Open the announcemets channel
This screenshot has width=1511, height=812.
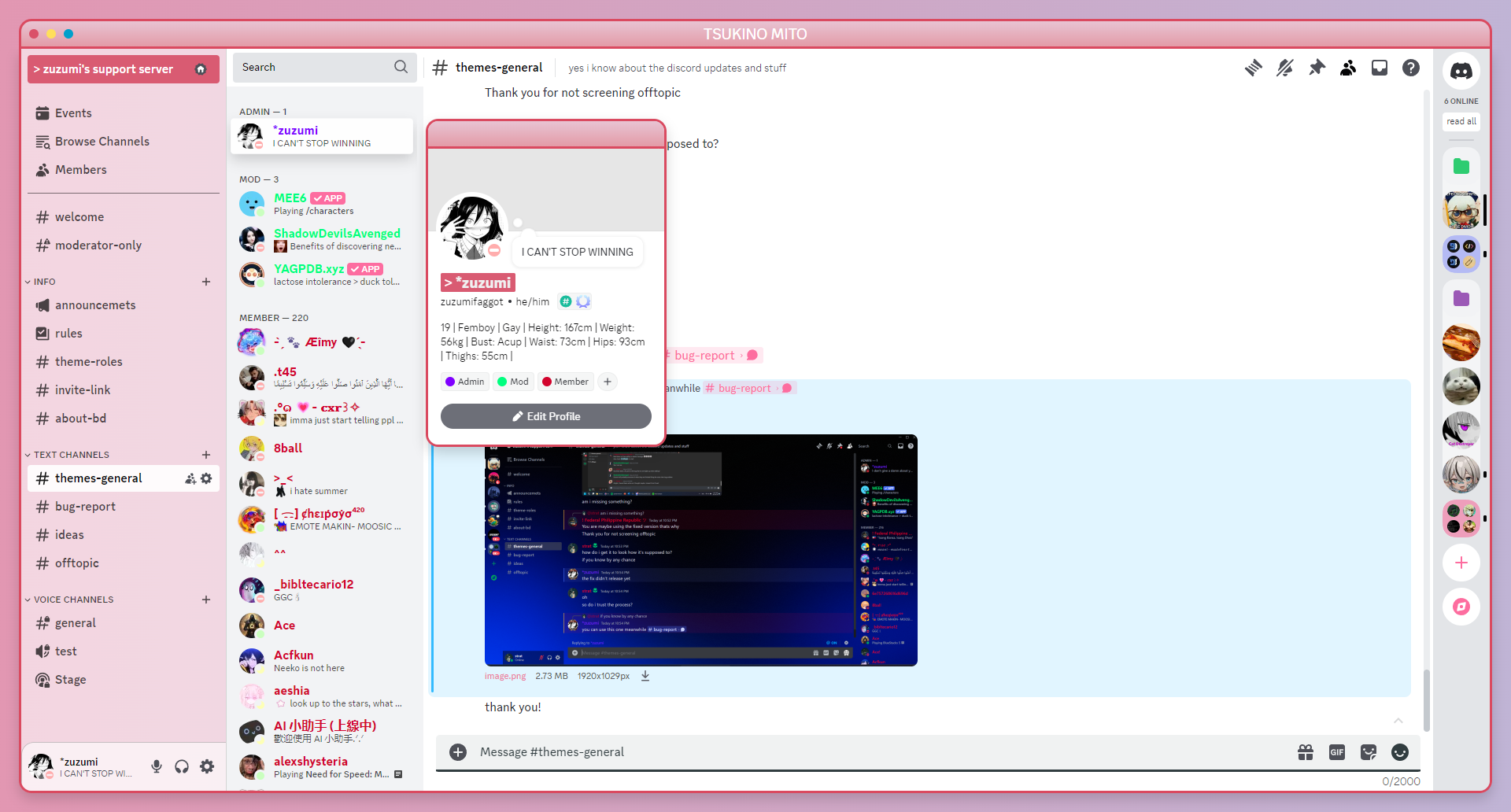(x=124, y=305)
